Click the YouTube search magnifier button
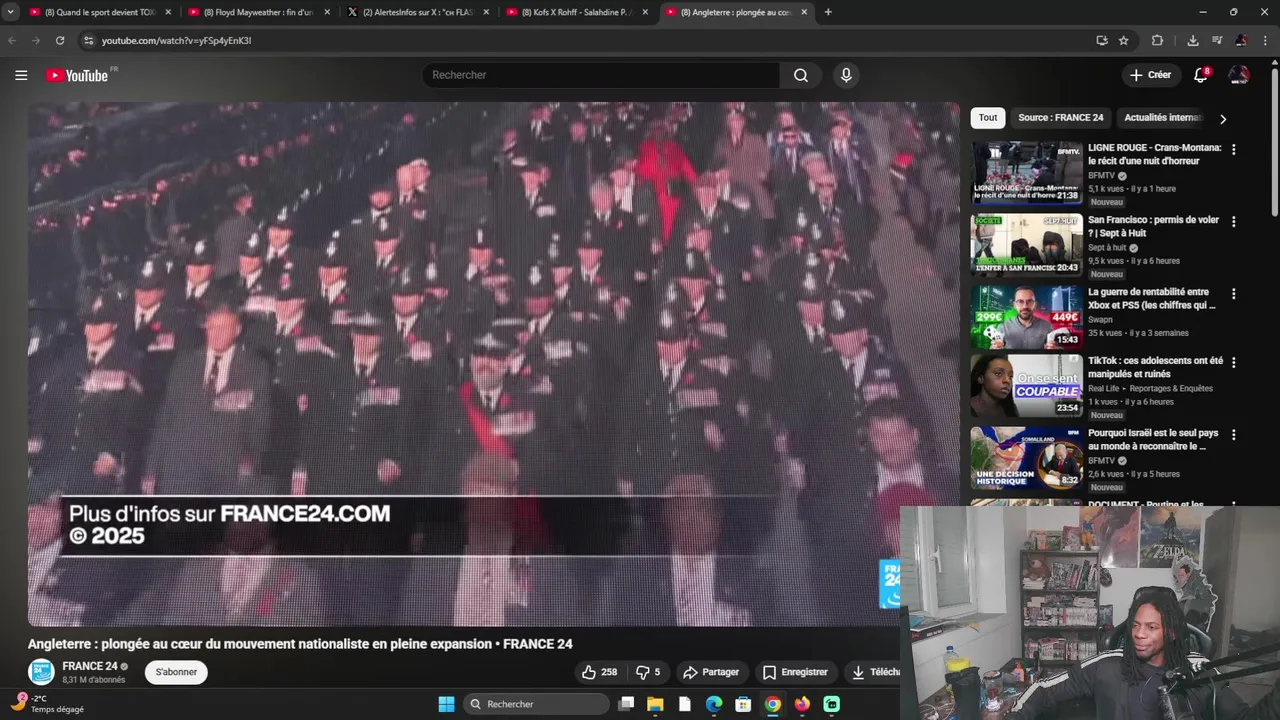Image resolution: width=1280 pixels, height=720 pixels. click(801, 75)
